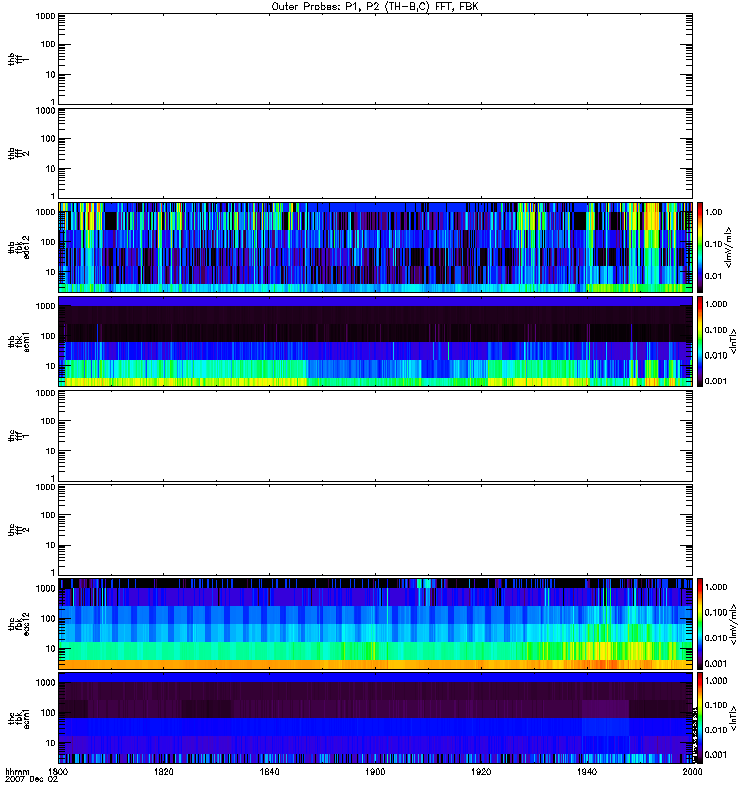Screen dimensions: 750x800
Task: Click the thc edc12 mV/m color bar
Action: pos(701,623)
